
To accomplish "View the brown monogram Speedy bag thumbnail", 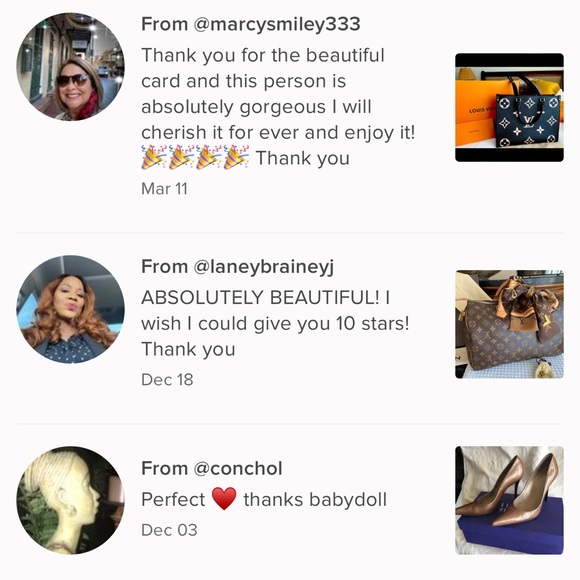I will [509, 324].
